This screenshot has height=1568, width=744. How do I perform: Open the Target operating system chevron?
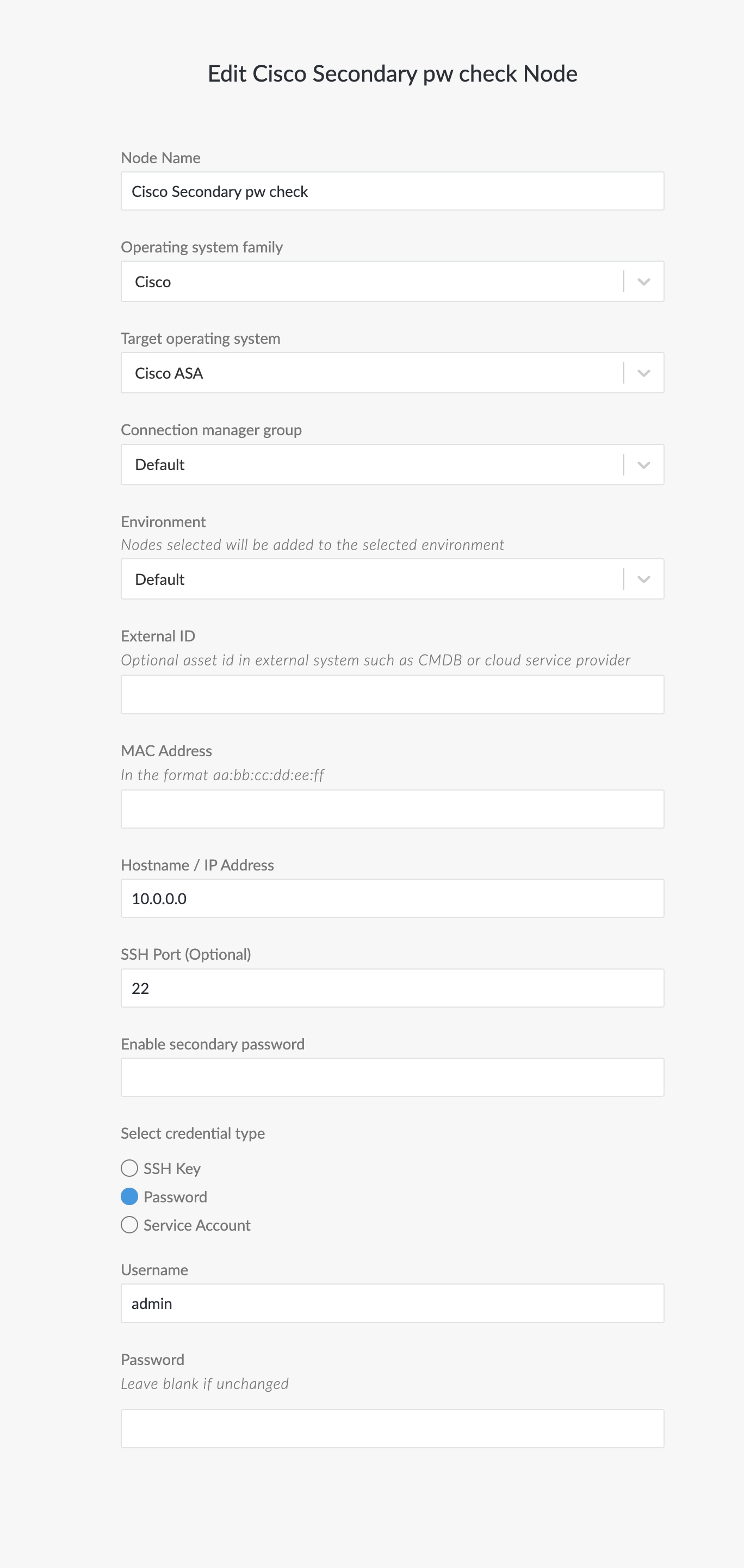click(643, 373)
